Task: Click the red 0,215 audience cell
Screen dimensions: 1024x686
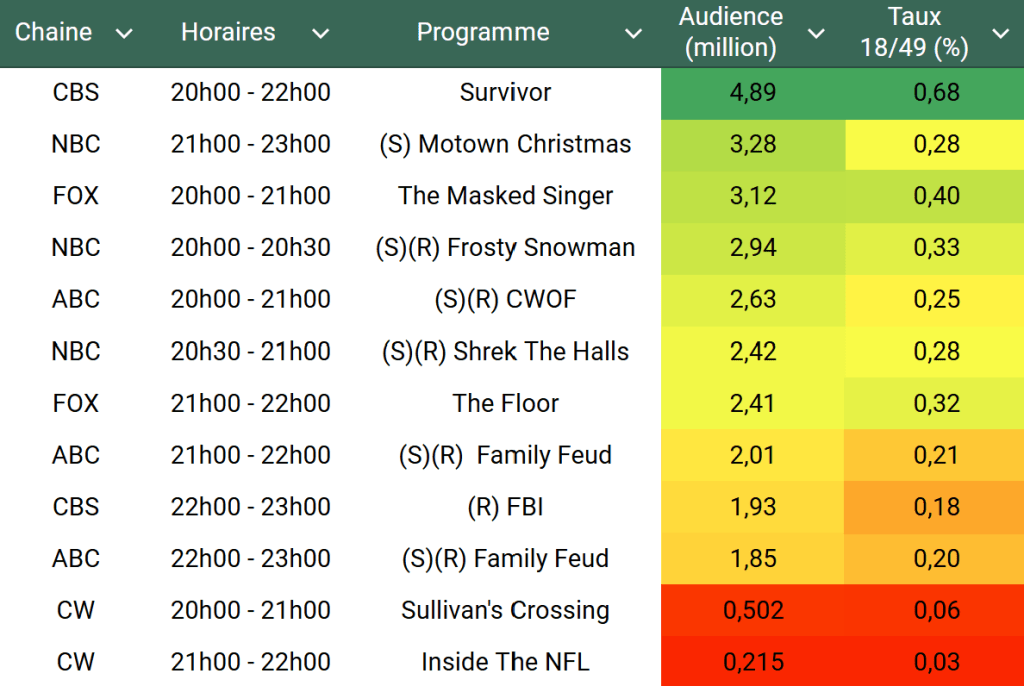Action: (x=753, y=662)
